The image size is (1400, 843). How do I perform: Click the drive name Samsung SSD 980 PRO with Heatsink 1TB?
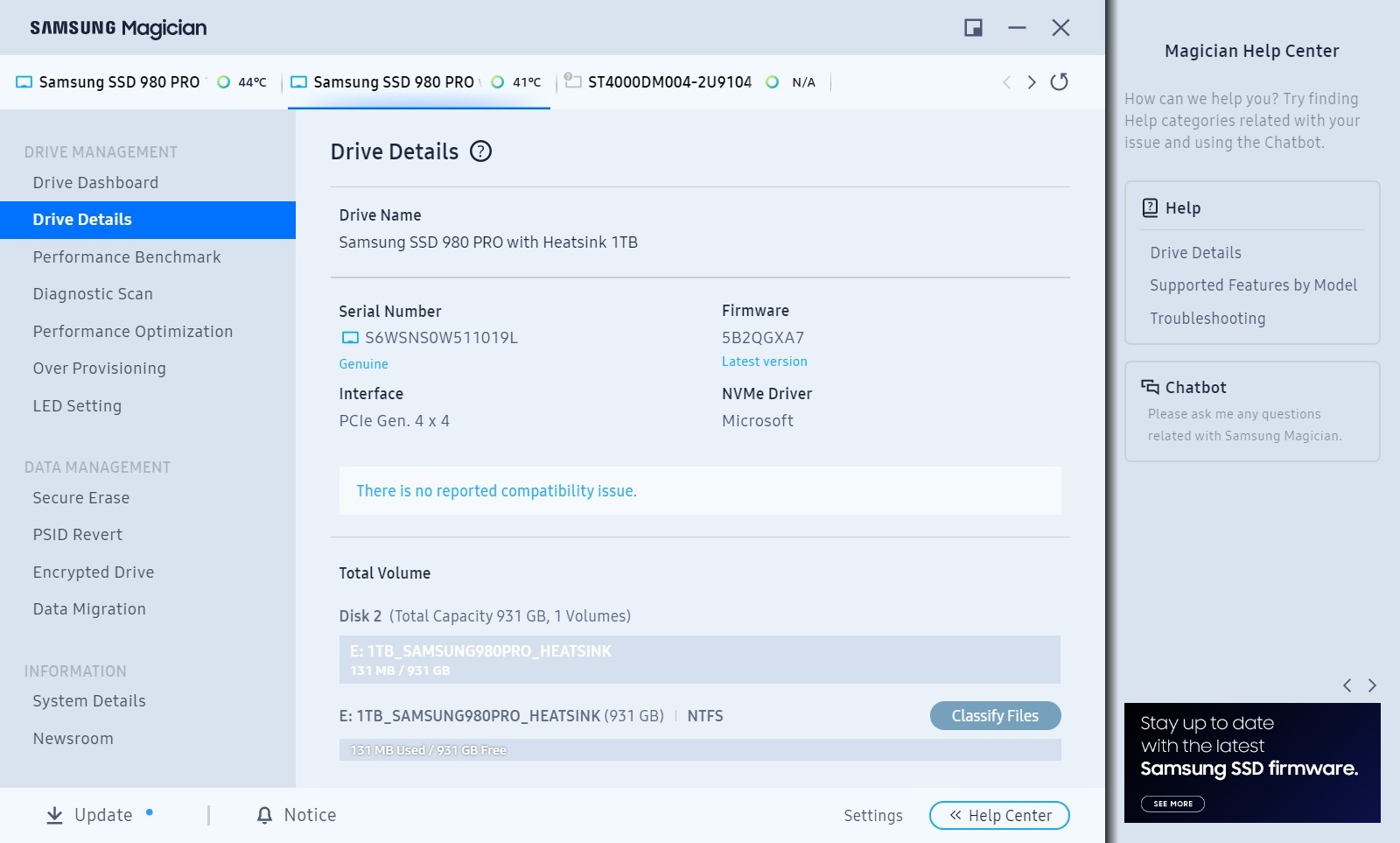(x=488, y=242)
